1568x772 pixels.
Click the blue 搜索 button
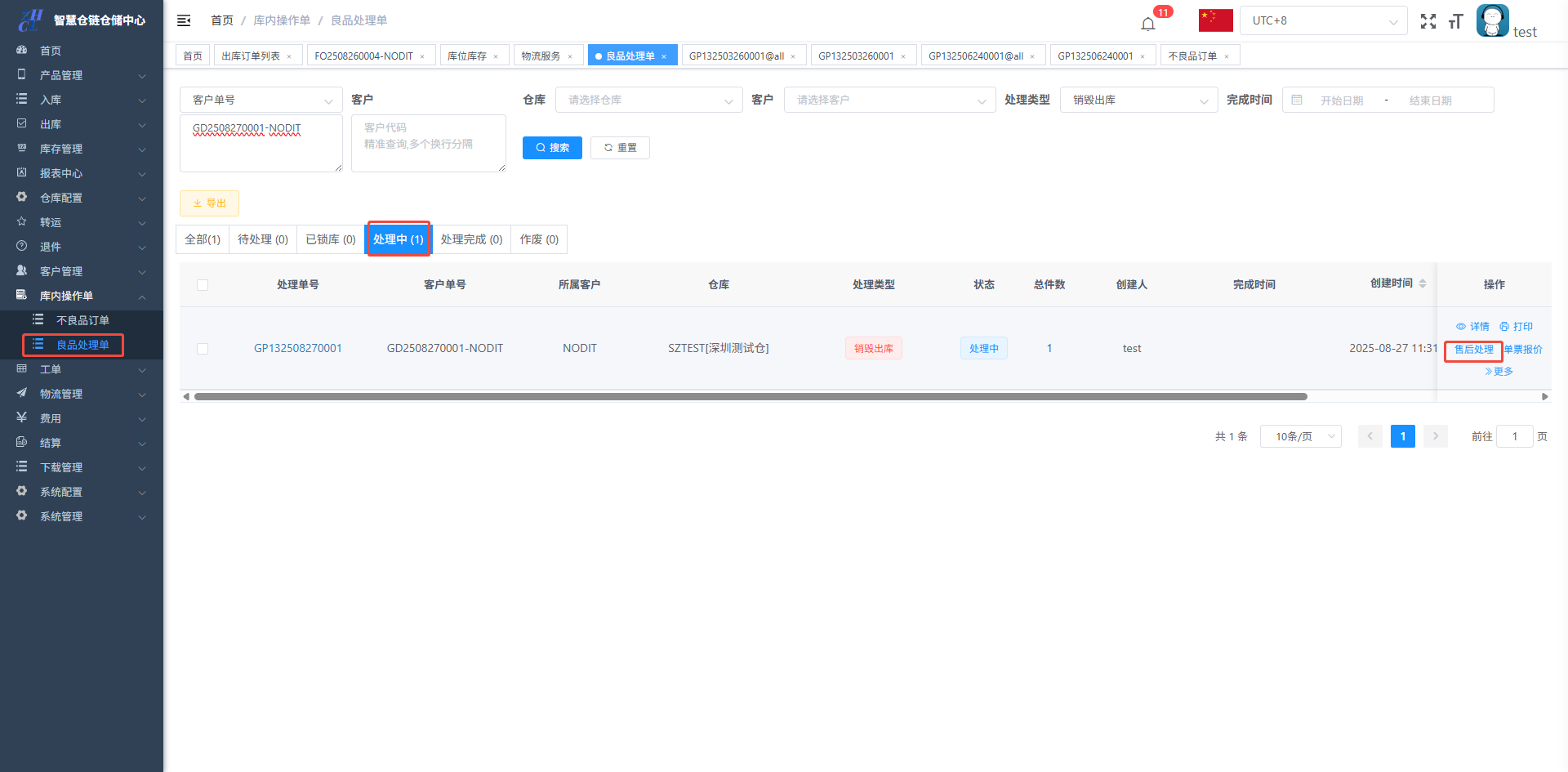[552, 148]
